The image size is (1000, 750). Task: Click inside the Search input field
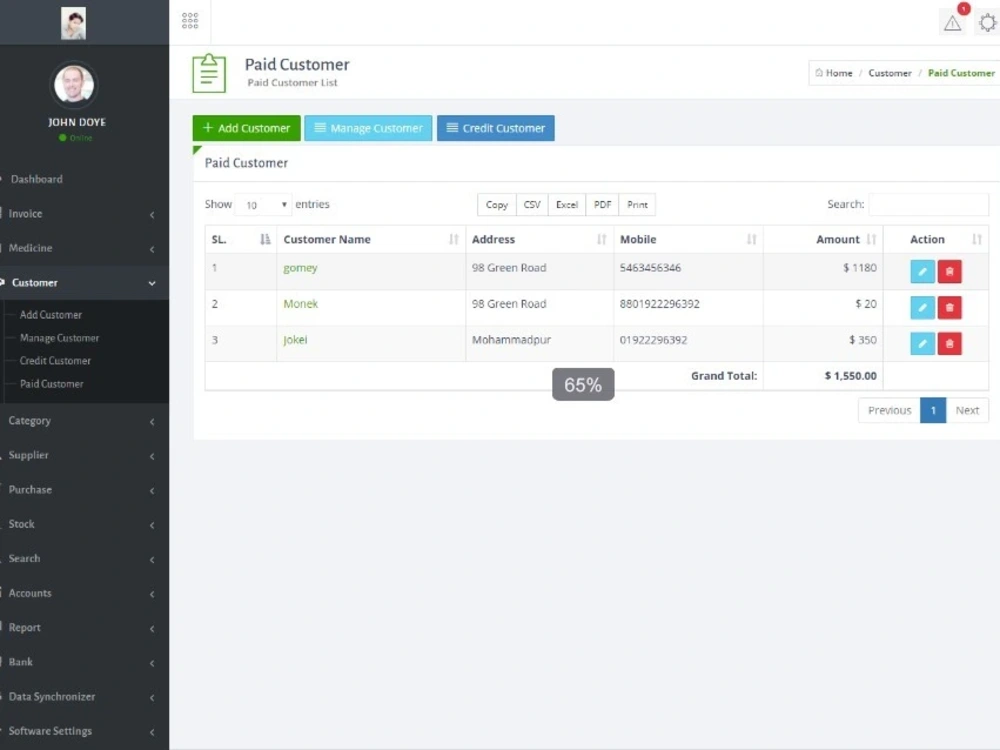click(928, 204)
